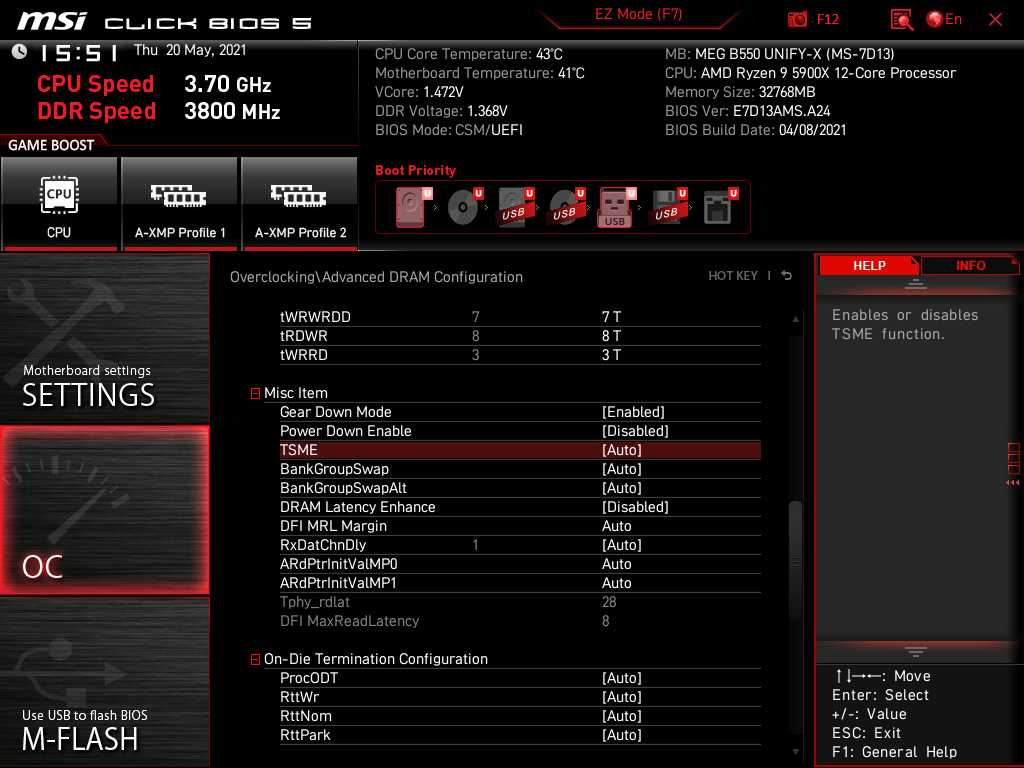The image size is (1024, 768).
Task: Select the USB hard disk boot device icon
Action: coord(515,207)
